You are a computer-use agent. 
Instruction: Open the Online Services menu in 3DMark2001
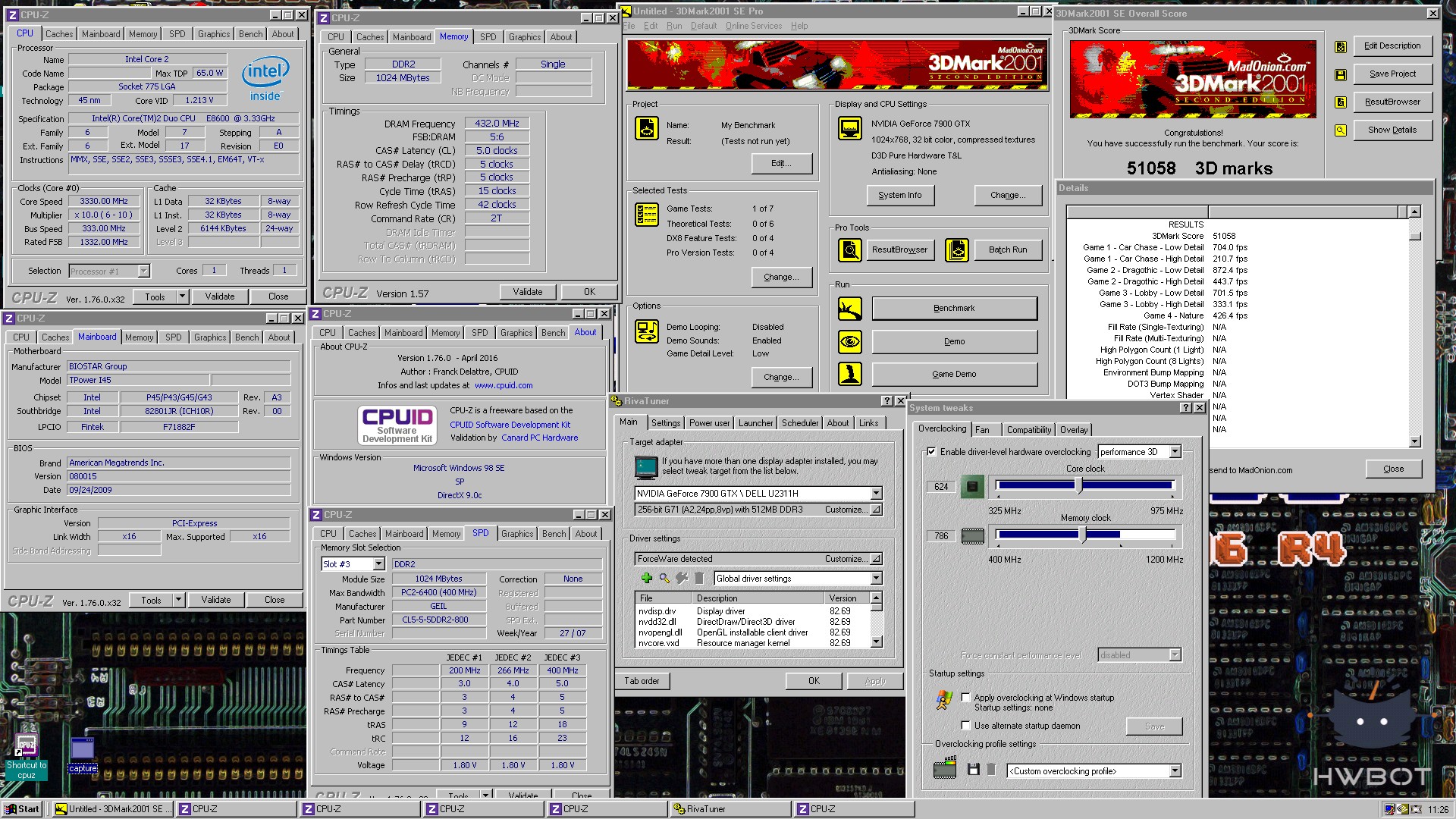tap(753, 26)
